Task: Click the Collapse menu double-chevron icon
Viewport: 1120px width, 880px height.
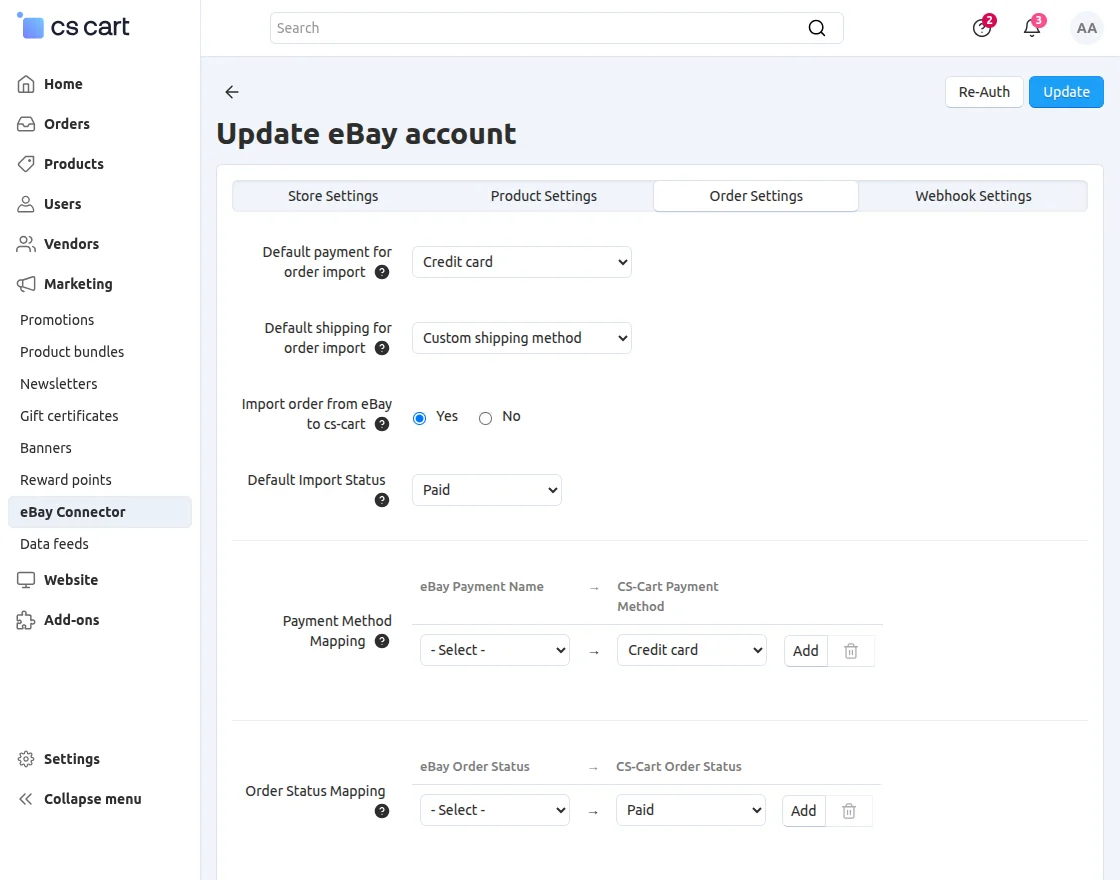Action: click(26, 799)
